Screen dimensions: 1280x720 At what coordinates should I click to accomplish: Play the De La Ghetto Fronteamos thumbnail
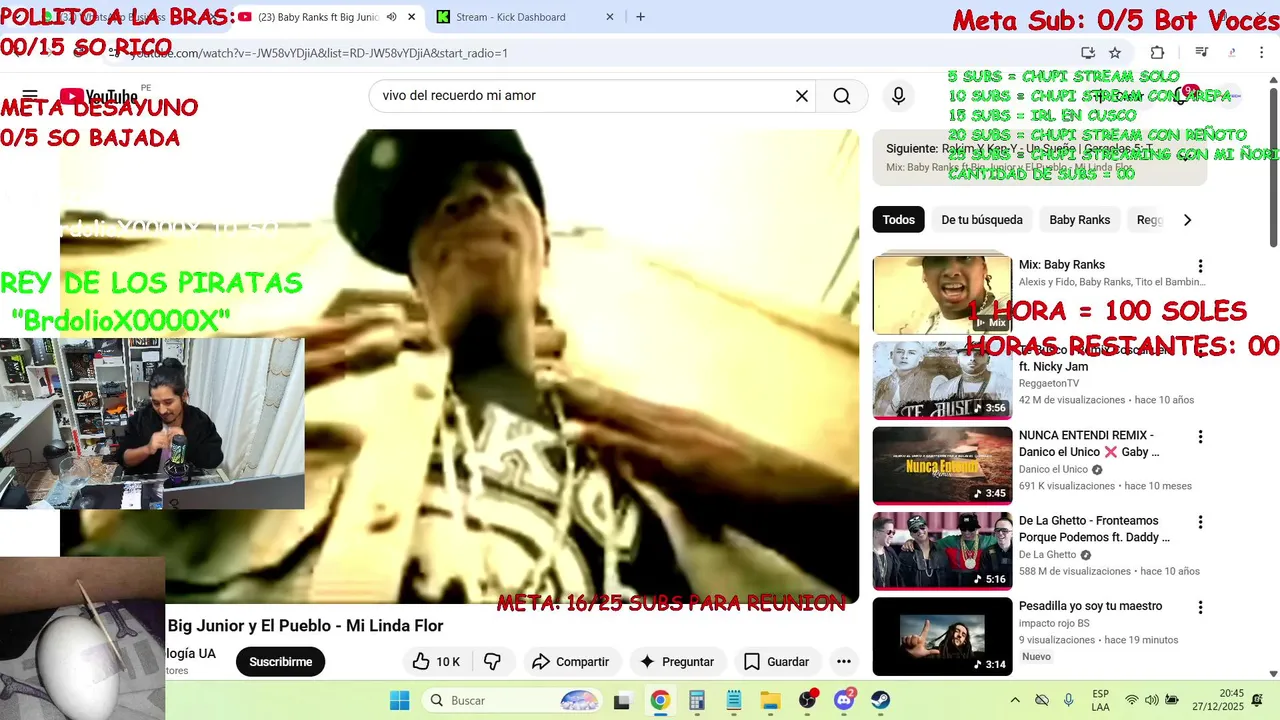click(x=942, y=551)
